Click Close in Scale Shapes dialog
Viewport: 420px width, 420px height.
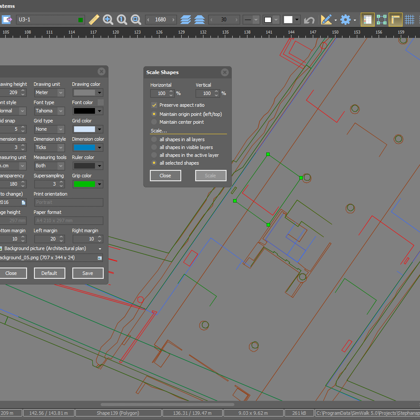(165, 176)
